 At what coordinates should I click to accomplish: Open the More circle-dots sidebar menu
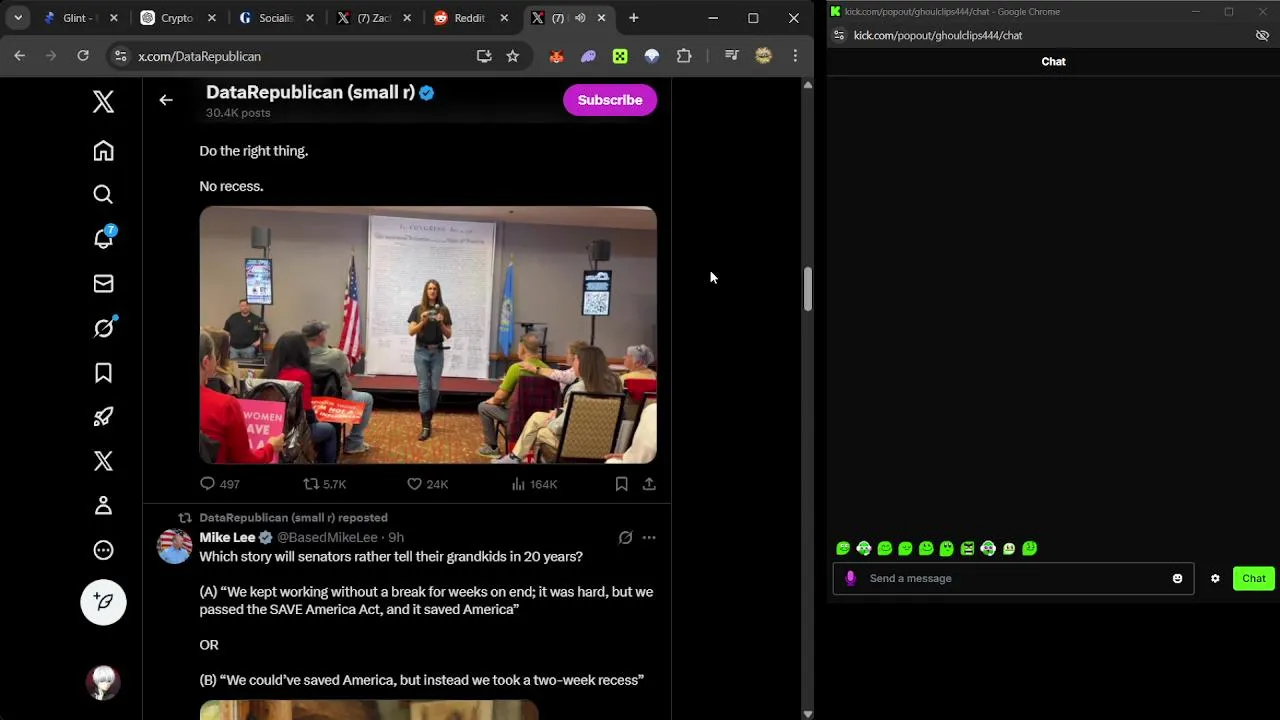click(103, 550)
